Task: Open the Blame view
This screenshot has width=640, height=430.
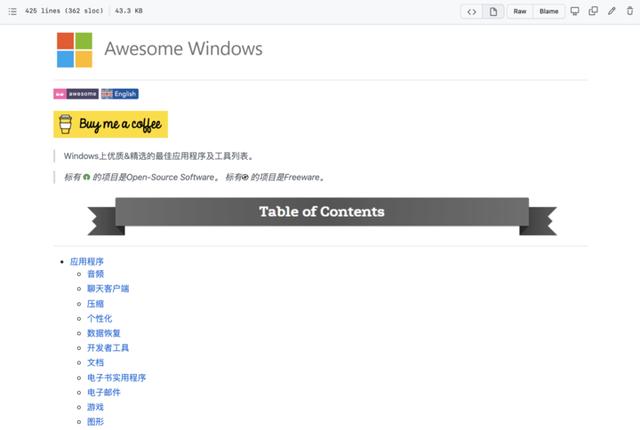Action: [549, 11]
